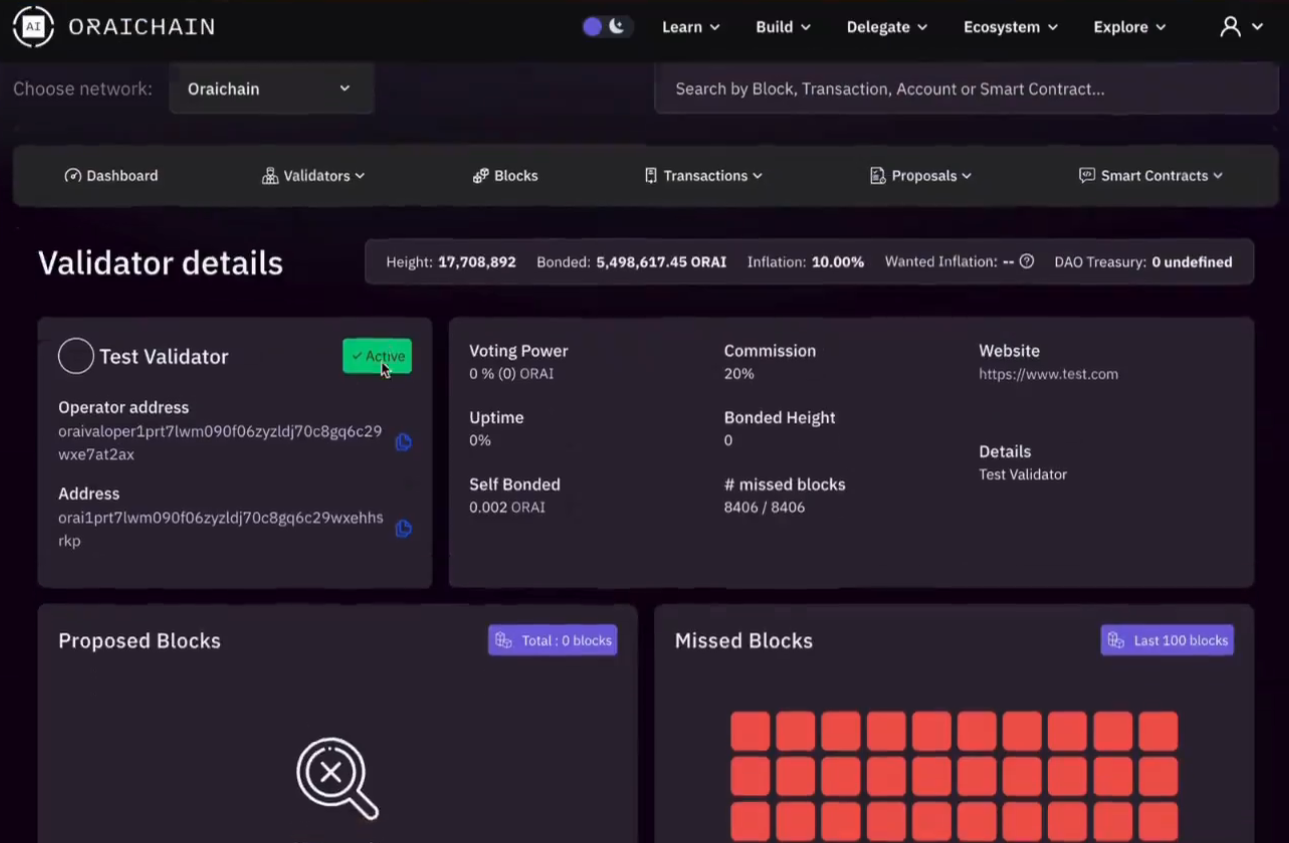Viewport: 1289px width, 843px height.
Task: Click the Transactions document icon
Action: pos(651,175)
